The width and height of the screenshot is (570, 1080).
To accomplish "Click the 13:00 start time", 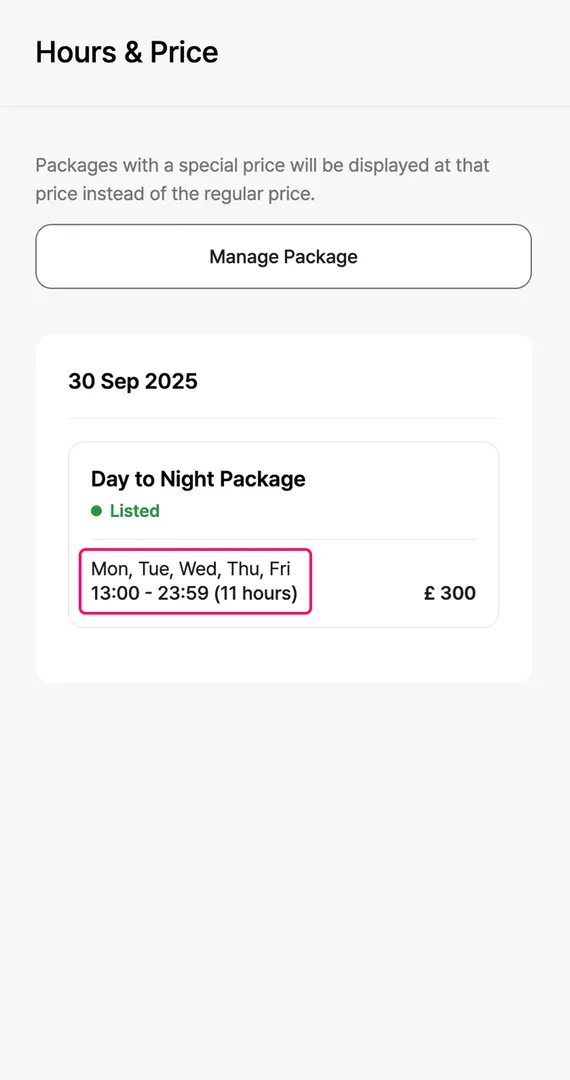I will point(115,593).
